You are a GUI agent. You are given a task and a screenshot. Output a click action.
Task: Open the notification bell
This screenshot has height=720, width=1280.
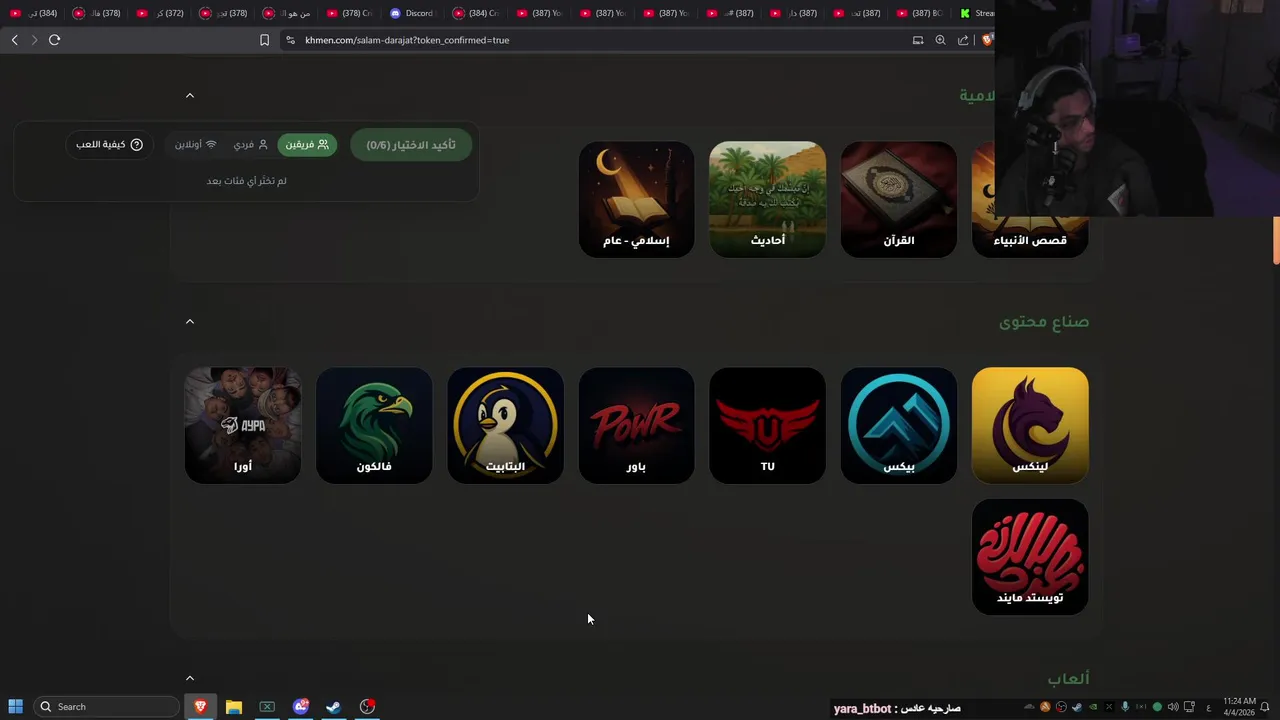(1265, 707)
